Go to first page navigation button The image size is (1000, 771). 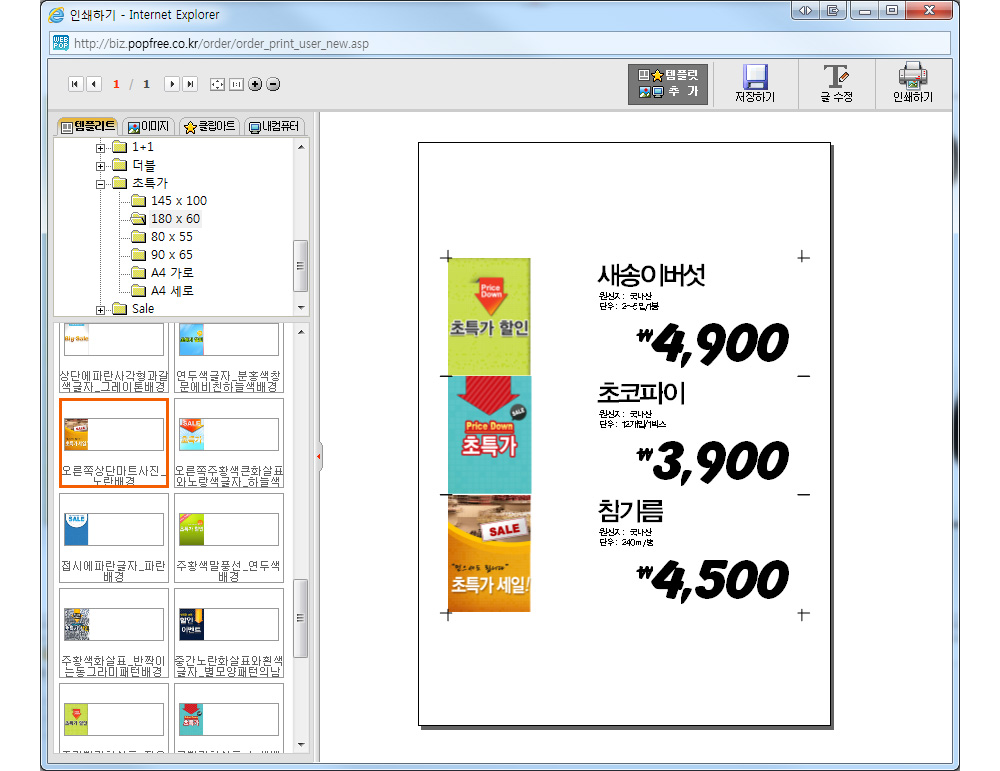(x=75, y=84)
